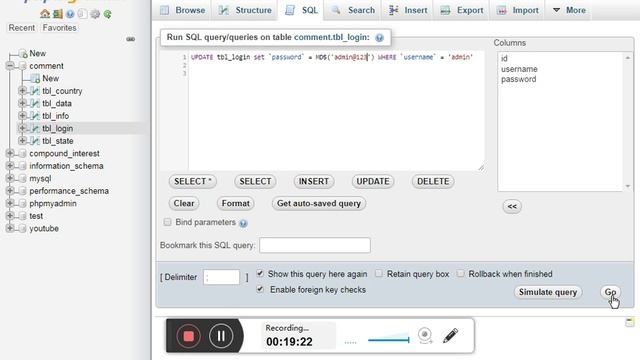Click the tbl_data table icon

click(35, 104)
